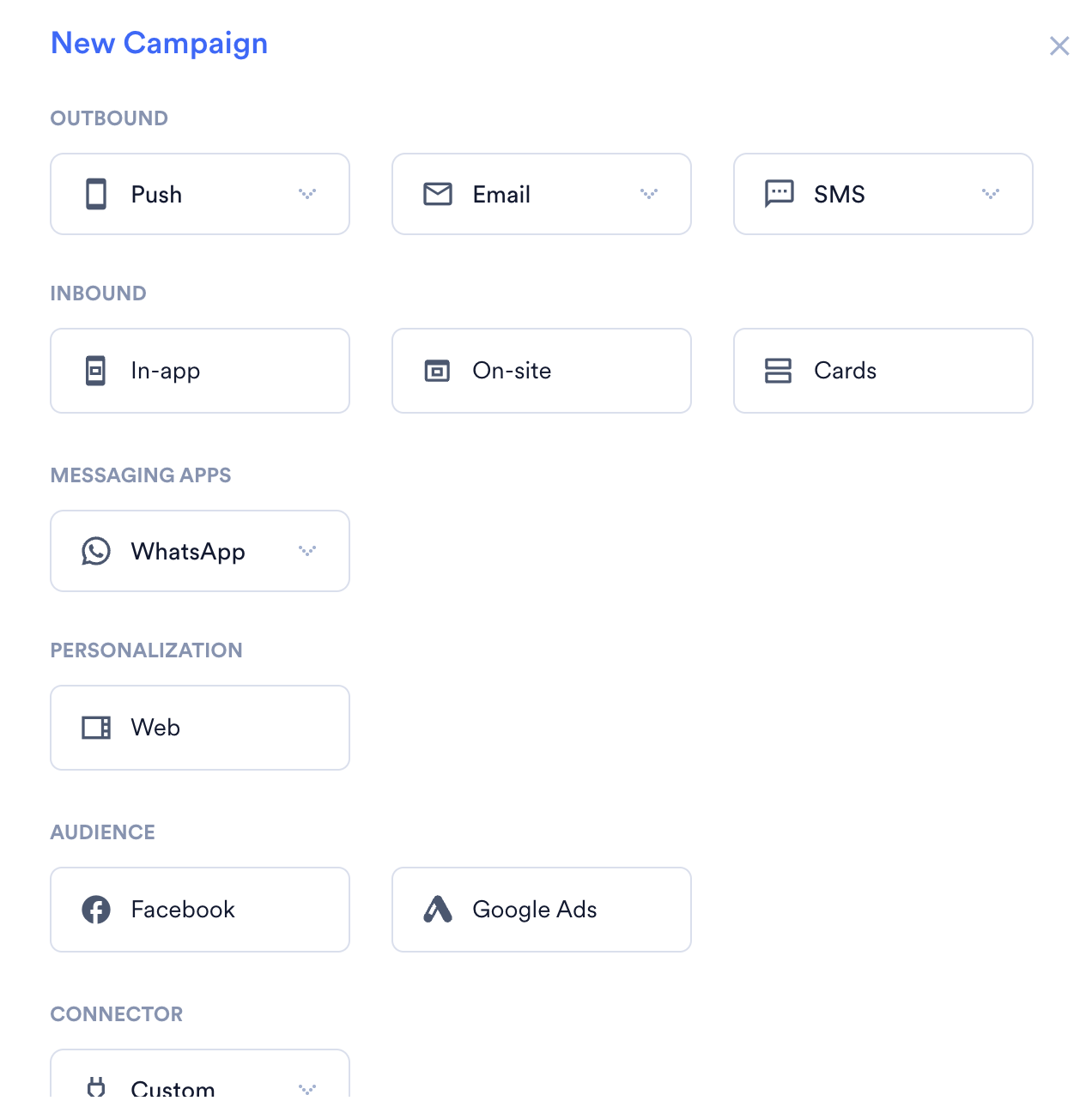
Task: Expand the SMS campaign options arrow
Action: [x=991, y=194]
